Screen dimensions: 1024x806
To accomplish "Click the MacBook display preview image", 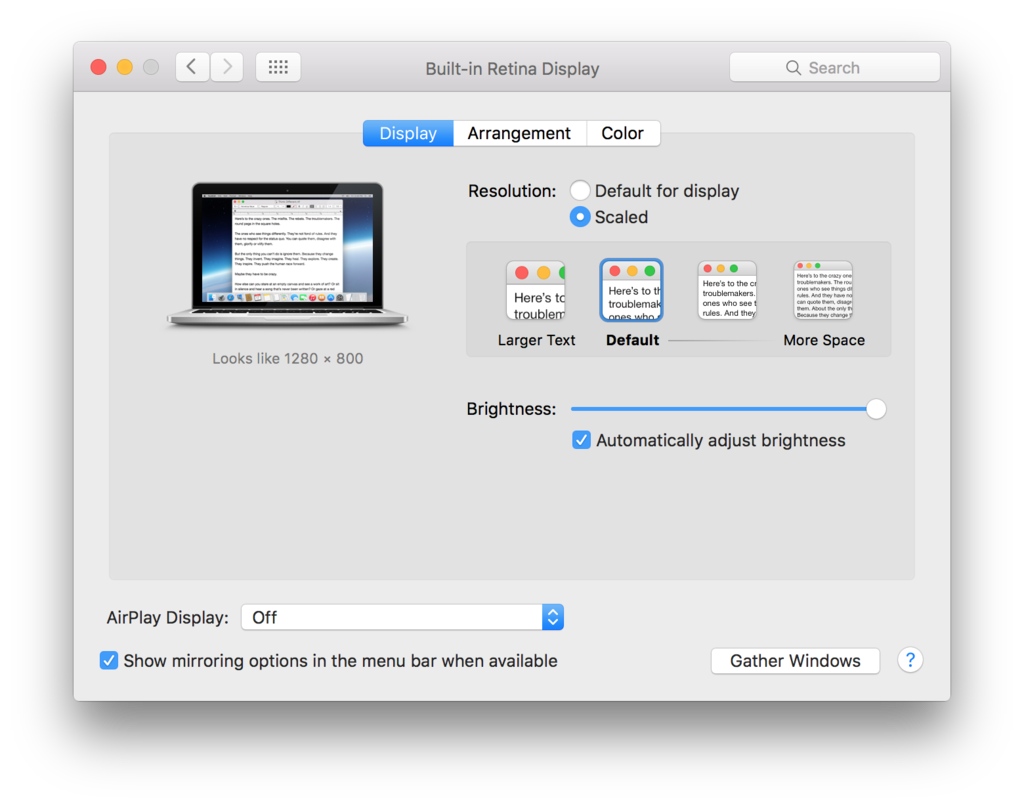I will point(287,255).
